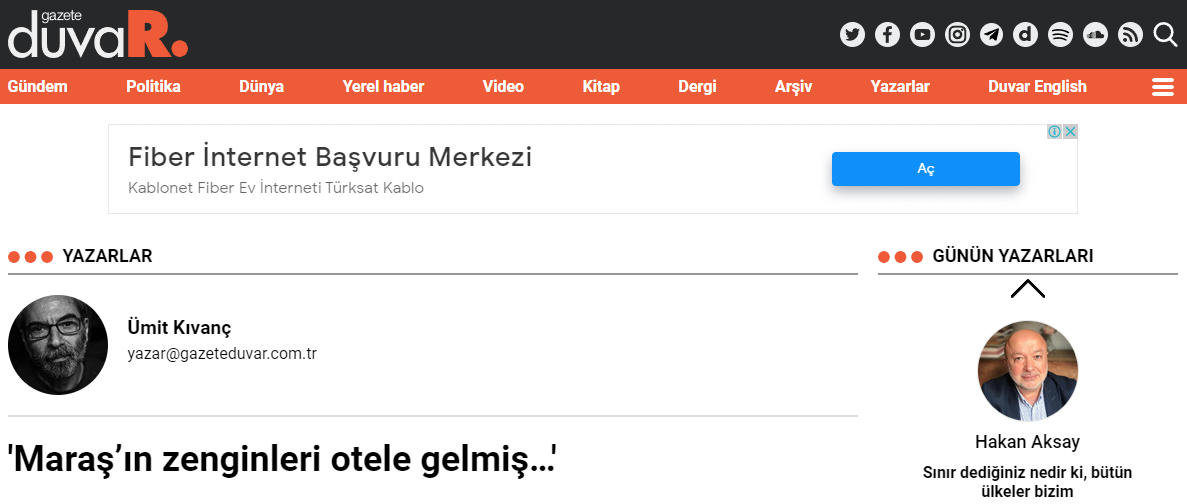Go to the Gündem section
Image resolution: width=1187 pixels, height=504 pixels.
(x=37, y=86)
